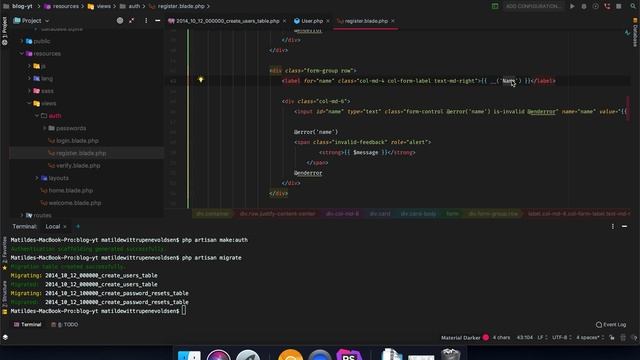Select register.blade.php in project tree

click(77, 153)
